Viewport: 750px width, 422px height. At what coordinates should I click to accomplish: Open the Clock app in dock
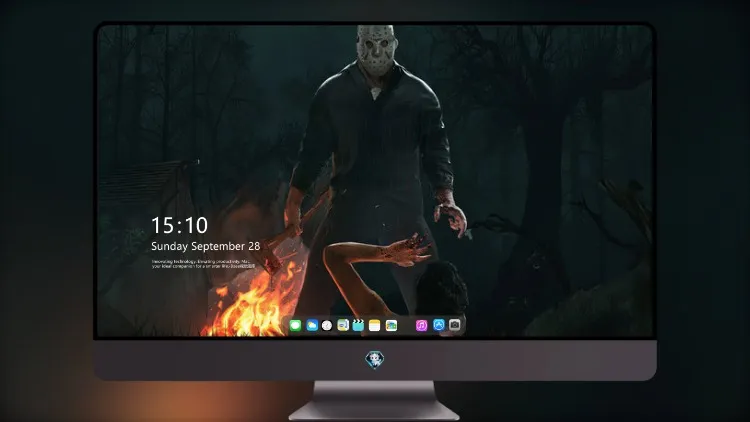pyautogui.click(x=327, y=325)
